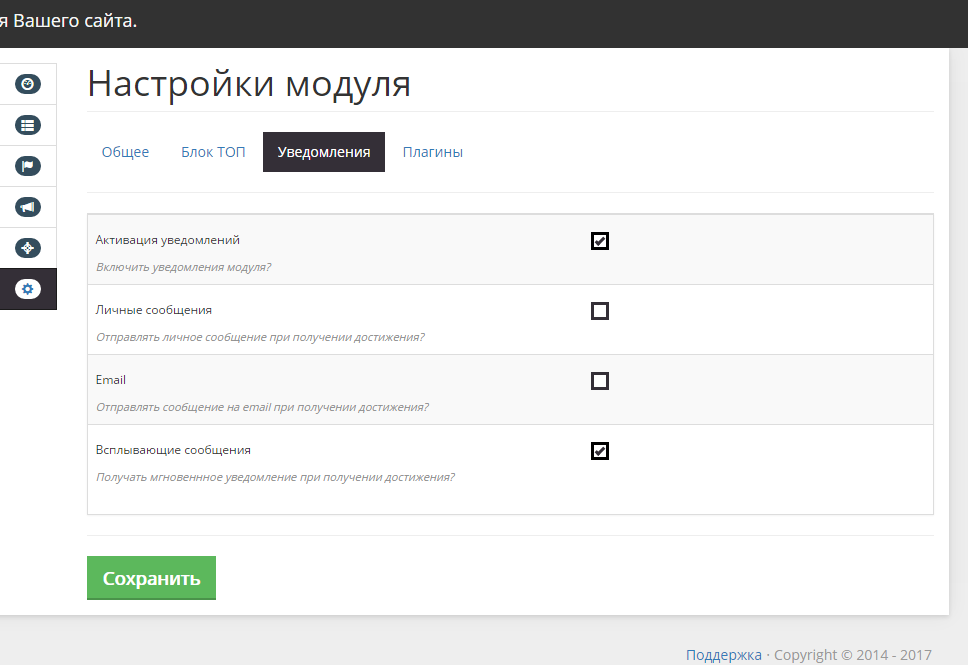Go to the Плагины tab
This screenshot has height=665, width=968.
point(432,152)
